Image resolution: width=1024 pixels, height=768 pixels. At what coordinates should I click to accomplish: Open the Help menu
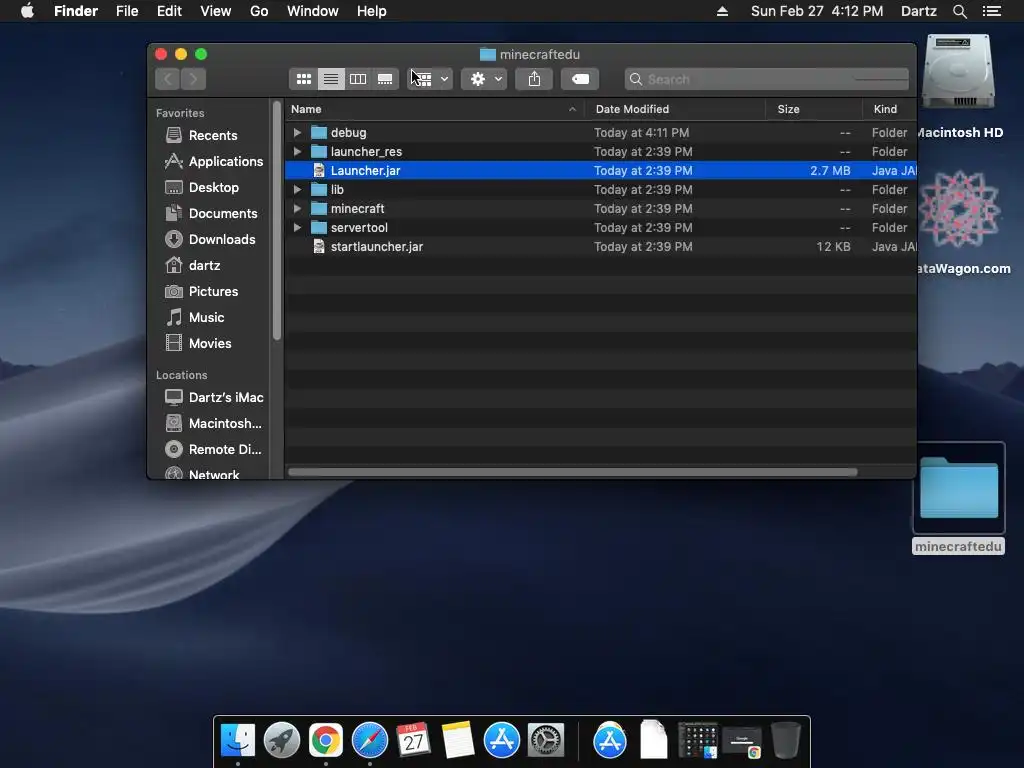coord(372,11)
